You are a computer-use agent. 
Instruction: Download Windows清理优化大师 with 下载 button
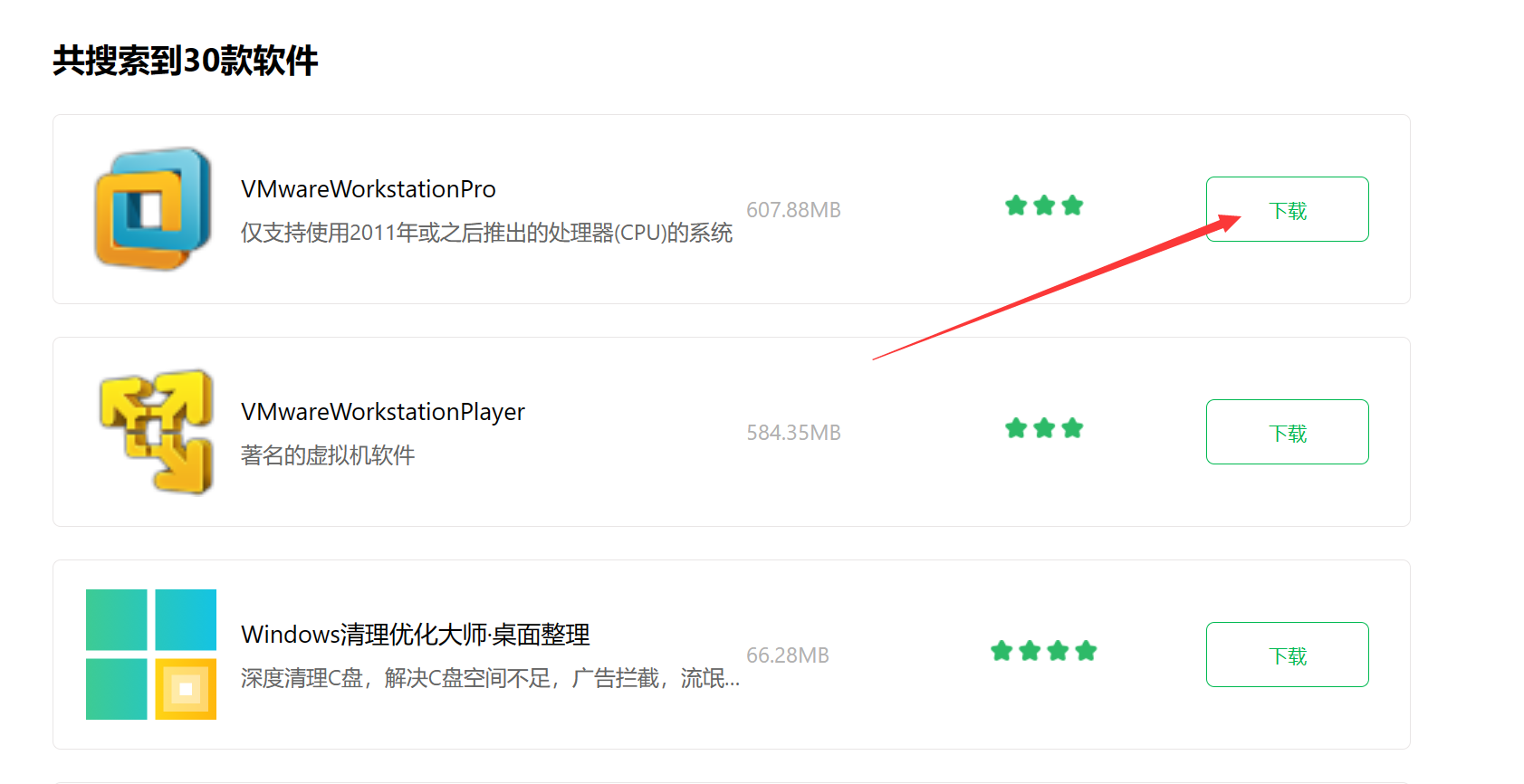tap(1287, 655)
